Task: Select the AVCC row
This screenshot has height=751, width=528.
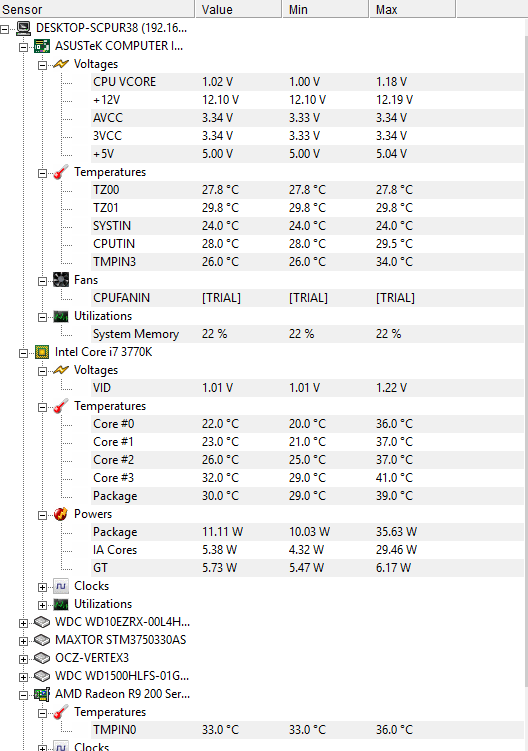Action: (x=307, y=118)
